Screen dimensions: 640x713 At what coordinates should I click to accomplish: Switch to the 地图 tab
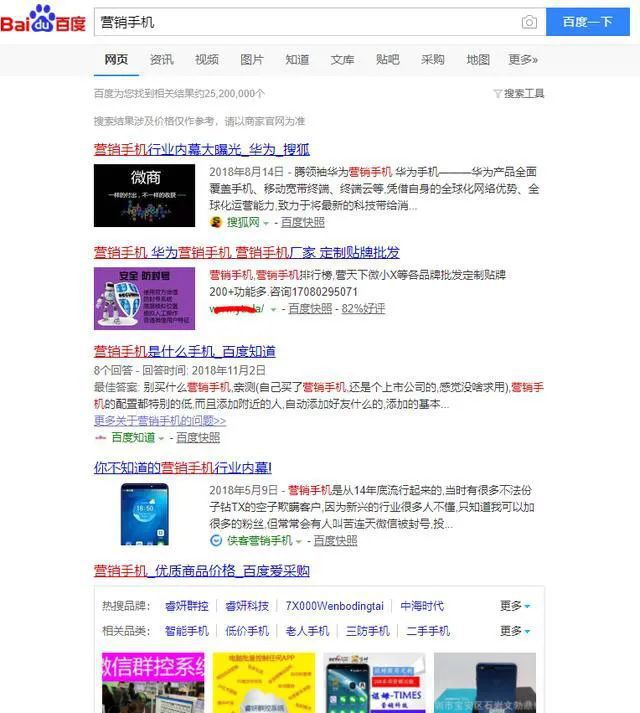click(478, 60)
